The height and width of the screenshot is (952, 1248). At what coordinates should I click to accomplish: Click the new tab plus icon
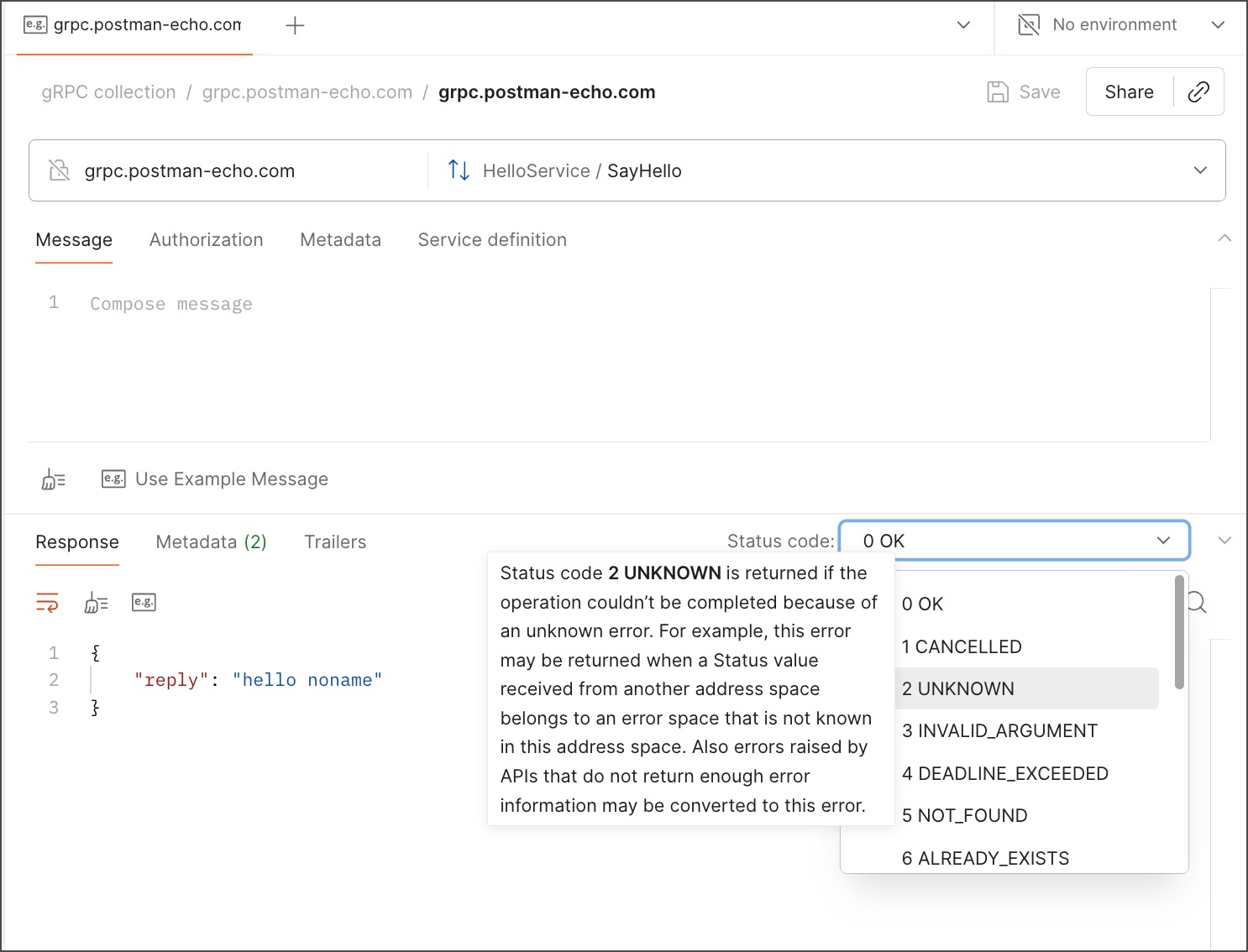click(x=295, y=26)
